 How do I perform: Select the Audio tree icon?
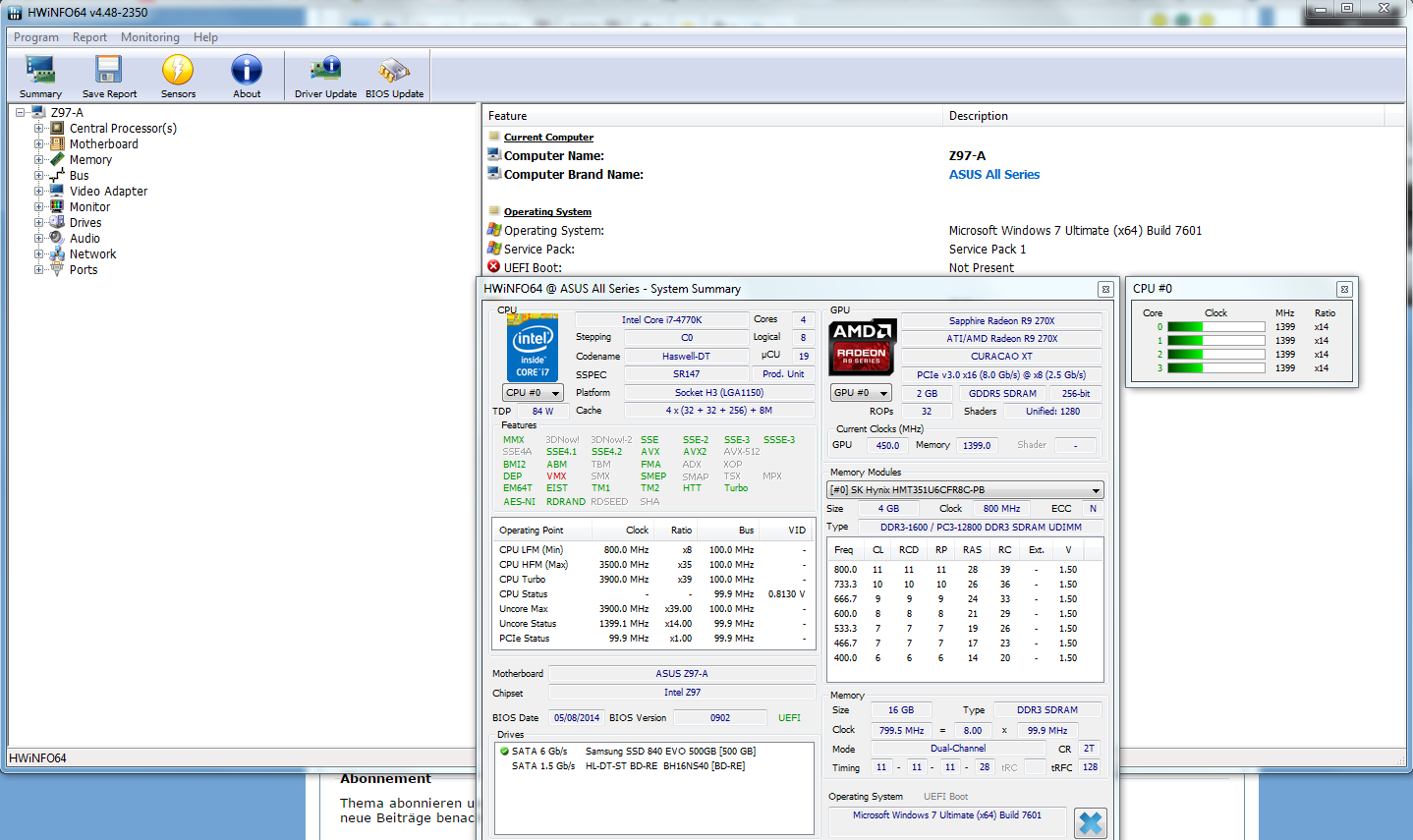(x=57, y=238)
